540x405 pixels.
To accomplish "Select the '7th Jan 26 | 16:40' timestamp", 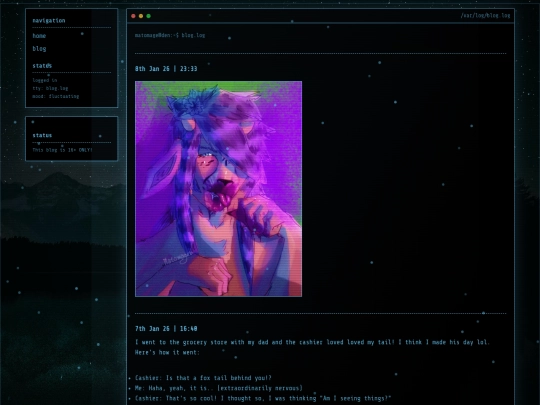I will (x=166, y=329).
